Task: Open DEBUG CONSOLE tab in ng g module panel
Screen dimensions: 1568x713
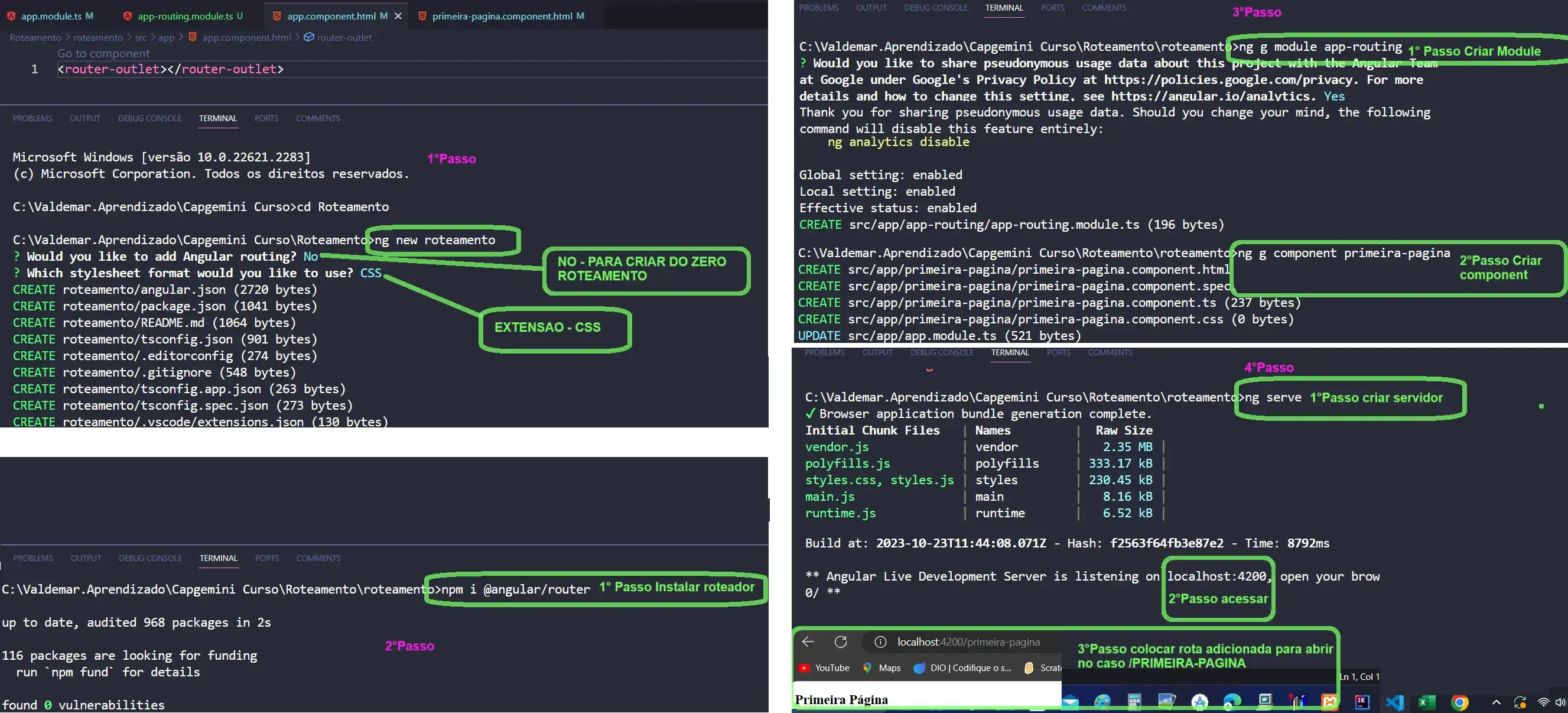Action: pos(936,8)
